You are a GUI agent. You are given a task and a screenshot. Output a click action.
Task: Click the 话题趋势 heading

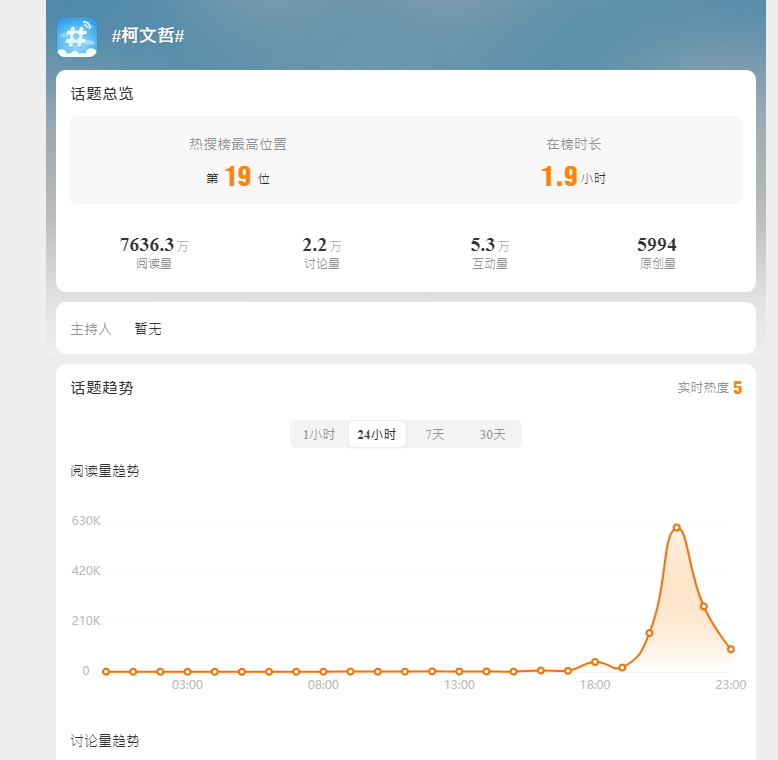click(102, 387)
